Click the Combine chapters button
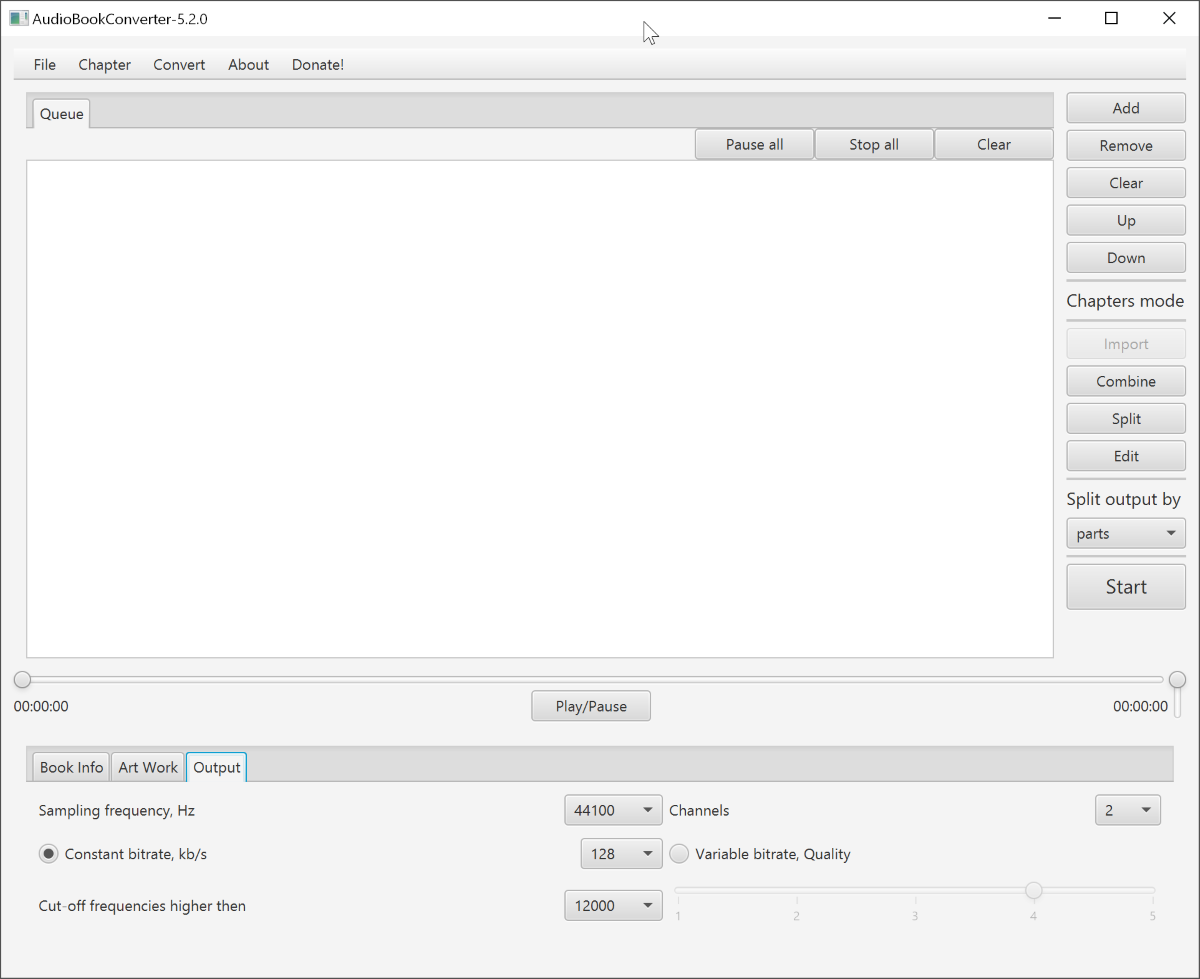1200x979 pixels. (x=1126, y=381)
